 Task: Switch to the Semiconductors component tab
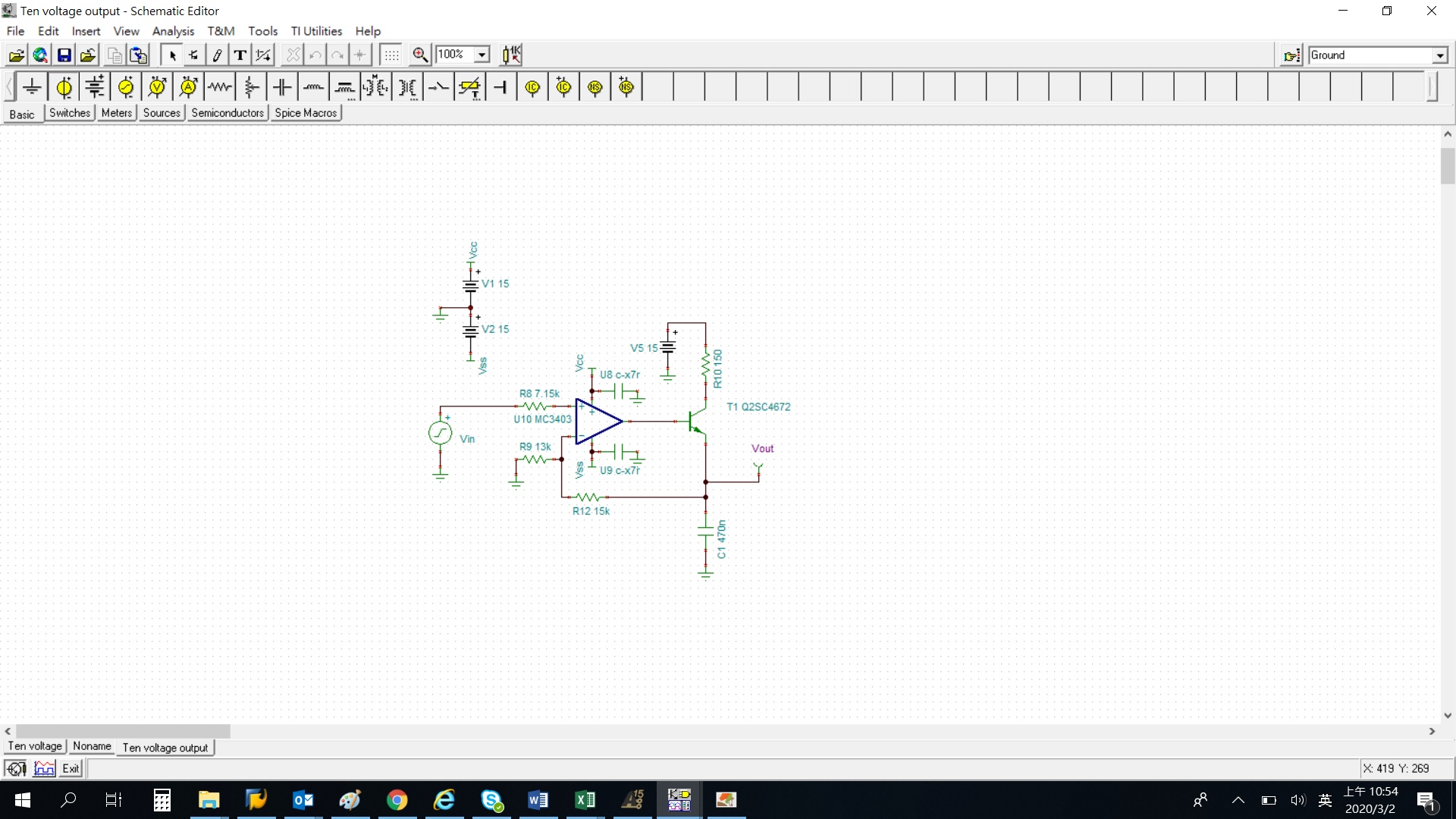(227, 113)
